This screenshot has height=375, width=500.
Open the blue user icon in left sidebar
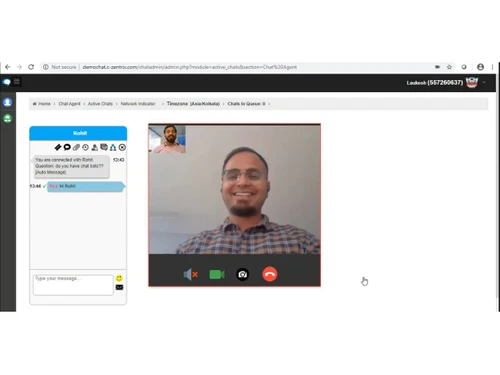7,102
